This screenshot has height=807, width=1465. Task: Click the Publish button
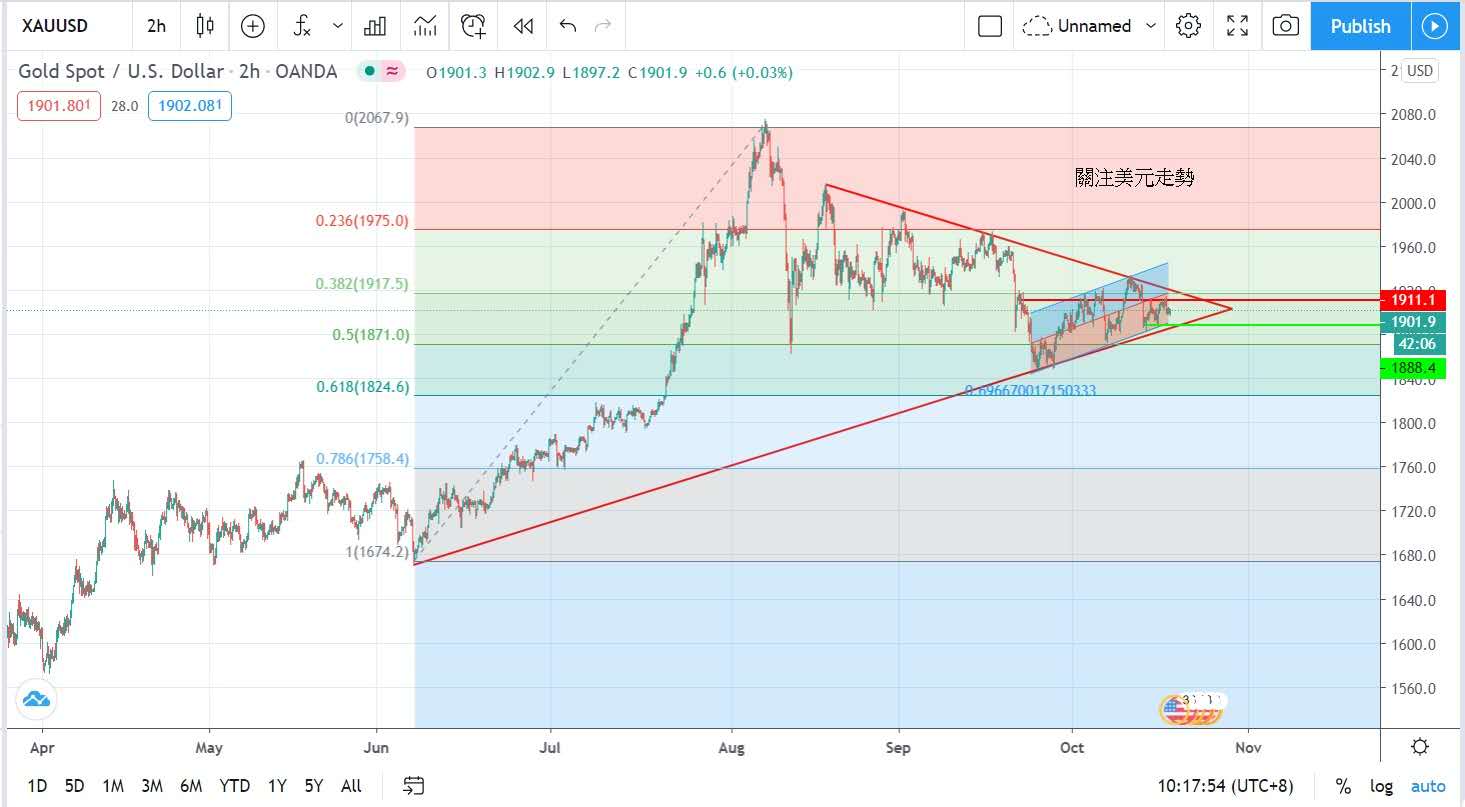click(1360, 26)
